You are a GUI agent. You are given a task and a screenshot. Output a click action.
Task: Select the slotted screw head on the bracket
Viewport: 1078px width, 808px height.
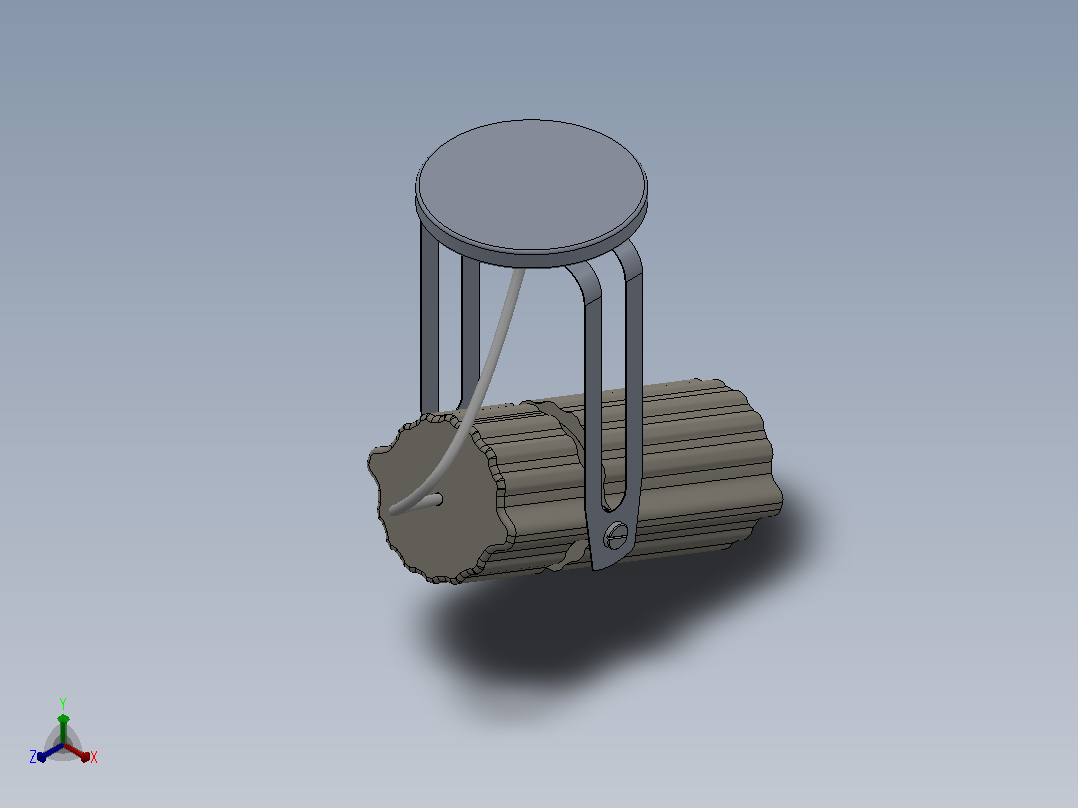click(616, 534)
